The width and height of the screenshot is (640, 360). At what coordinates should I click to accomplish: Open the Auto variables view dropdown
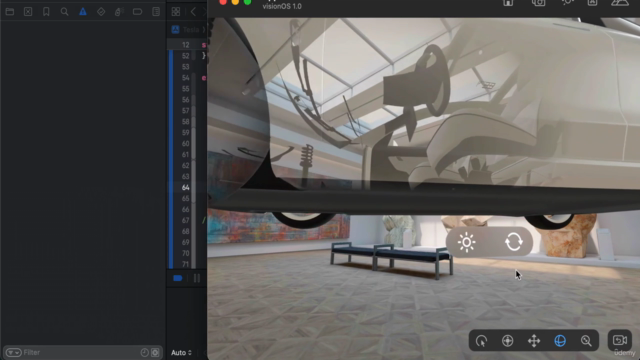(x=181, y=353)
